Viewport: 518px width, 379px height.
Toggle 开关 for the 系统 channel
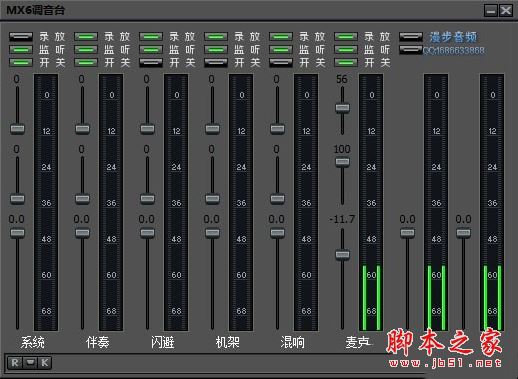[x=21, y=62]
